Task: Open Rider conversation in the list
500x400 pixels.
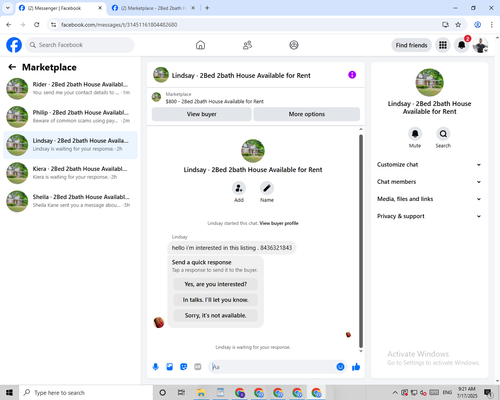Action: [70, 89]
